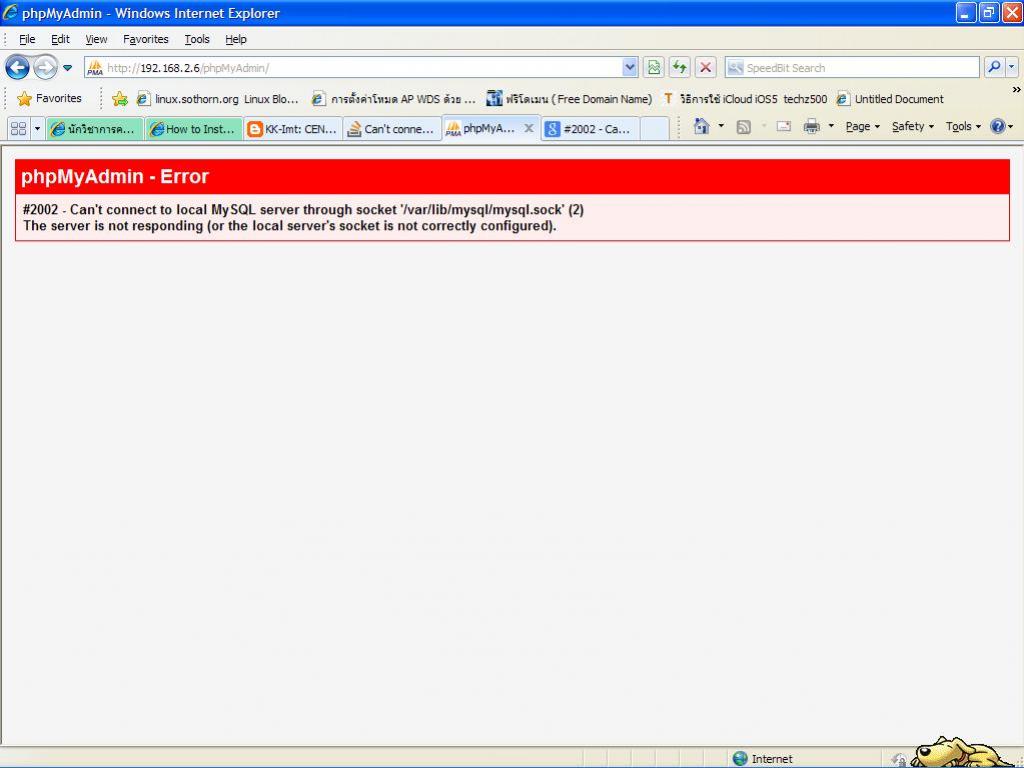Open the View menu
Image resolution: width=1024 pixels, height=768 pixels.
(96, 39)
